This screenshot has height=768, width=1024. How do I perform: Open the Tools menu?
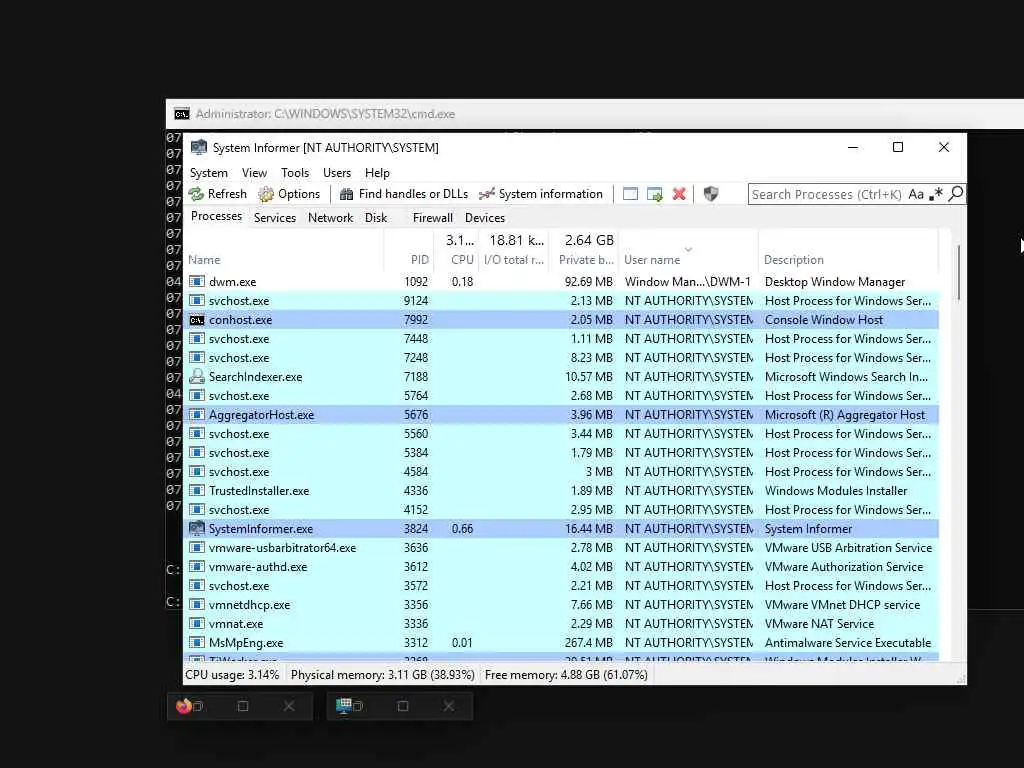pyautogui.click(x=295, y=173)
